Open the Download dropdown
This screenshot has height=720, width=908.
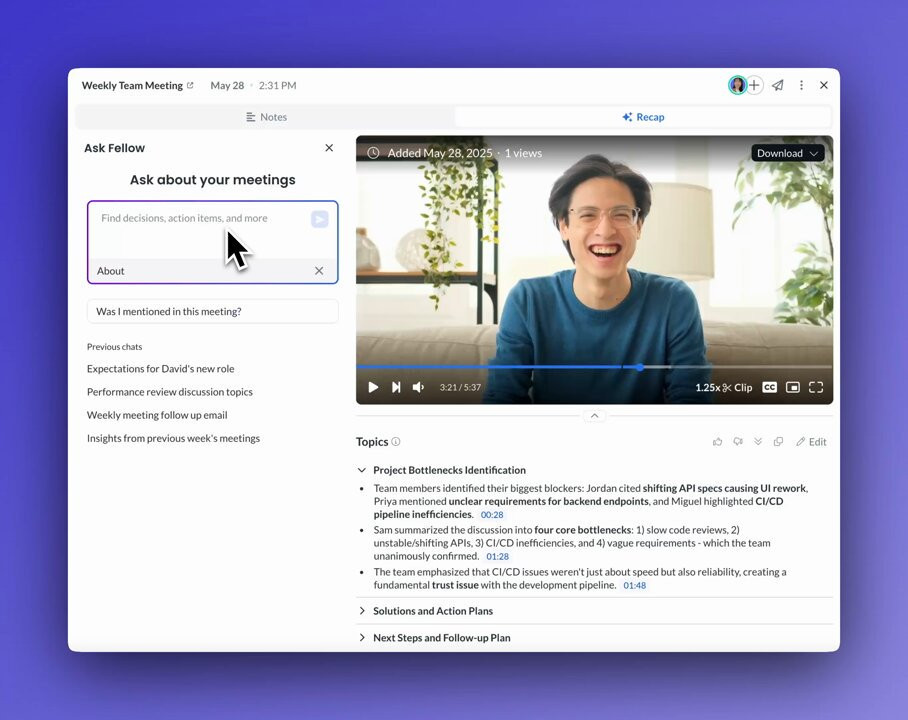tap(787, 153)
